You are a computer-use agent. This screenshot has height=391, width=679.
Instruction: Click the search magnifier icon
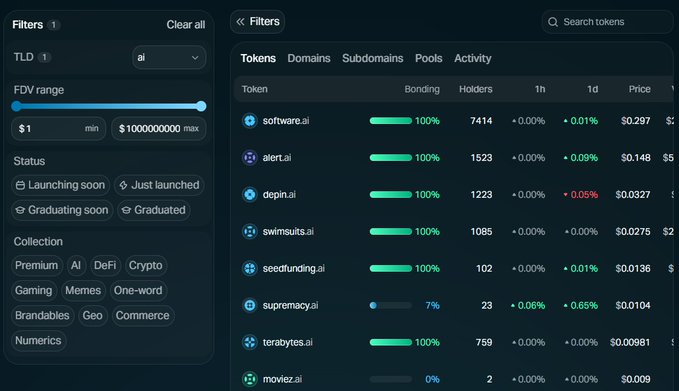click(x=553, y=22)
